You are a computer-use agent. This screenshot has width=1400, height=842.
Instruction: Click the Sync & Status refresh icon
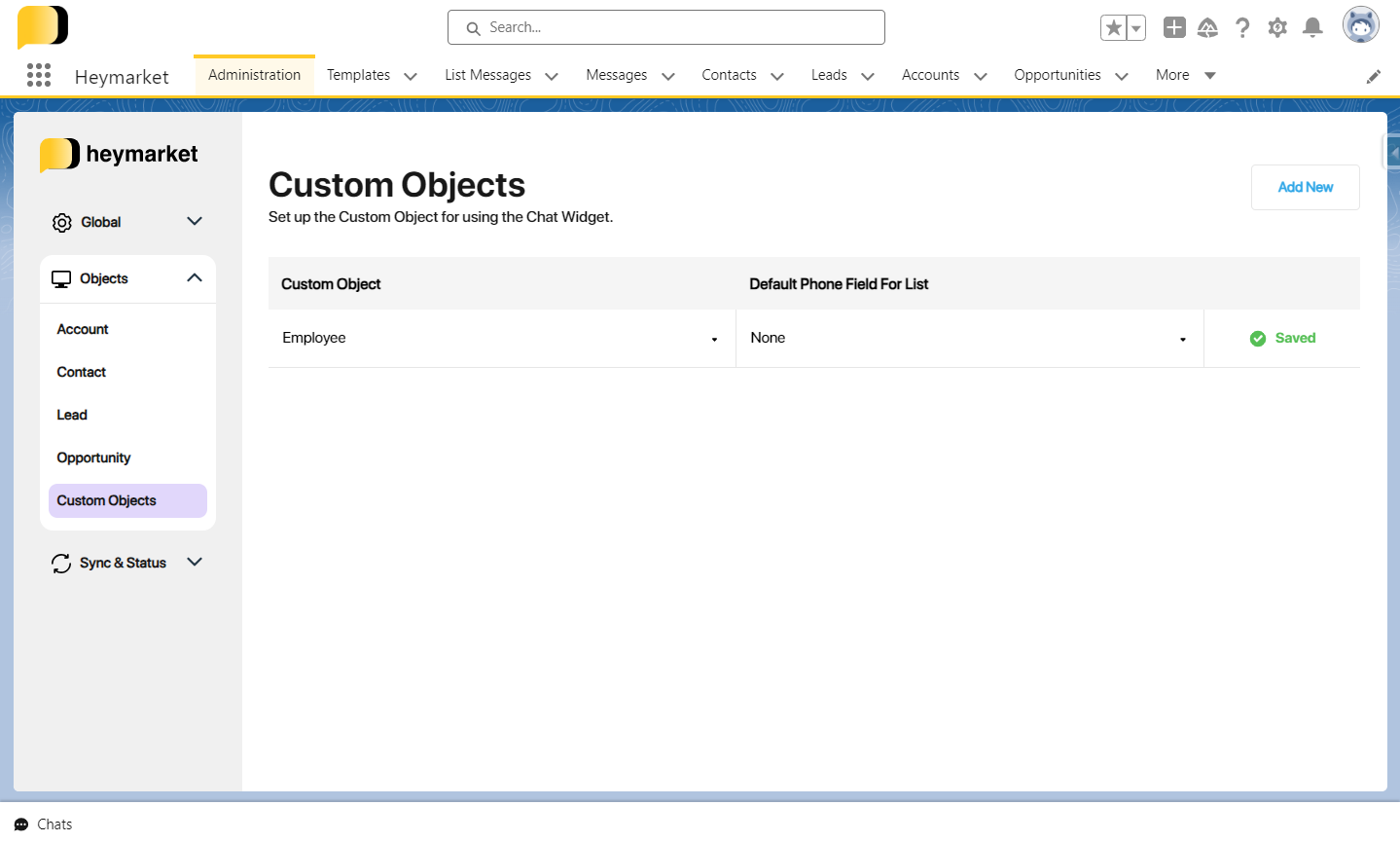tap(61, 564)
